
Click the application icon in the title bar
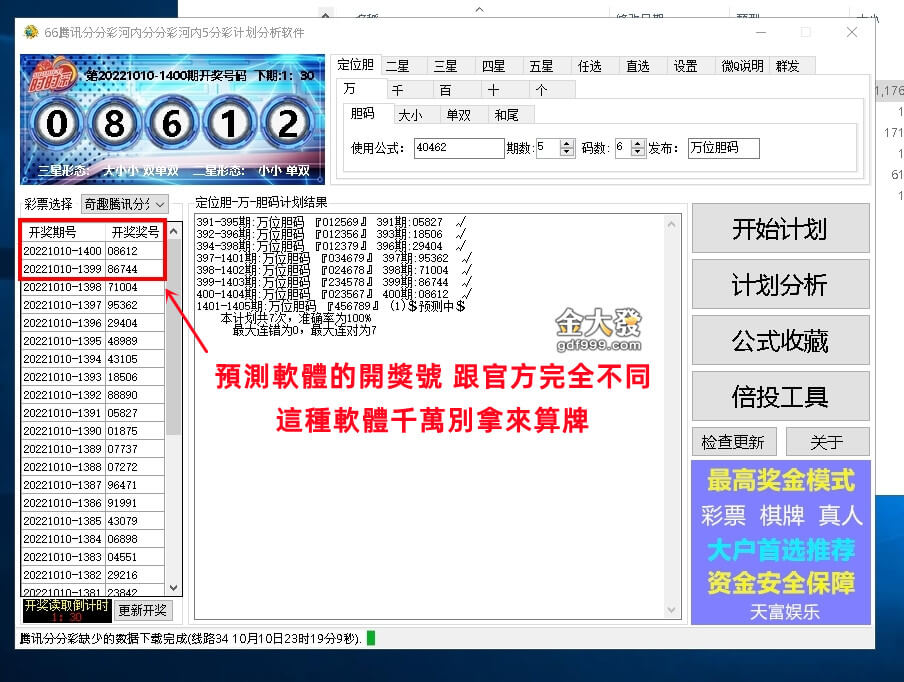(x=28, y=33)
